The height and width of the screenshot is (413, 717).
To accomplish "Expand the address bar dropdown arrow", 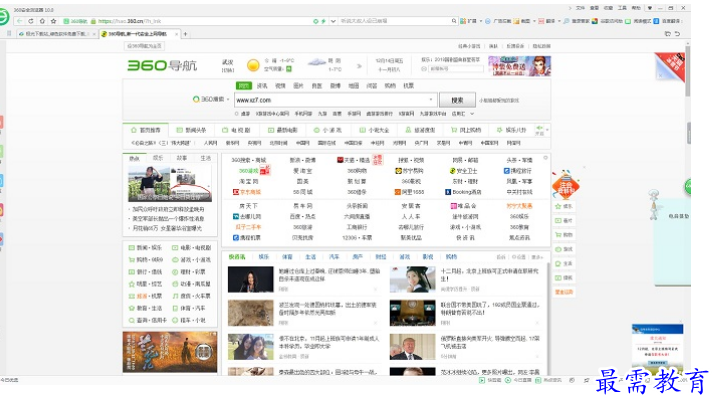I will coord(333,21).
